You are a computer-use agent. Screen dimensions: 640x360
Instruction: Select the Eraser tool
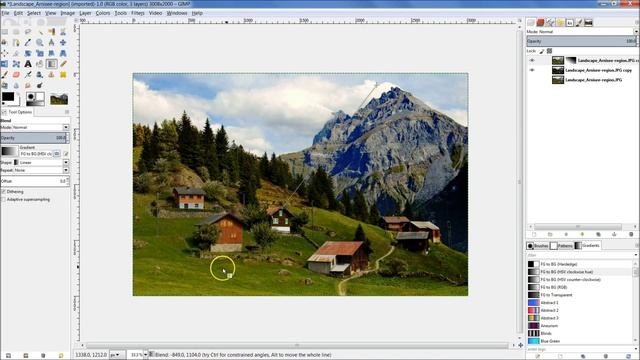click(x=16, y=74)
